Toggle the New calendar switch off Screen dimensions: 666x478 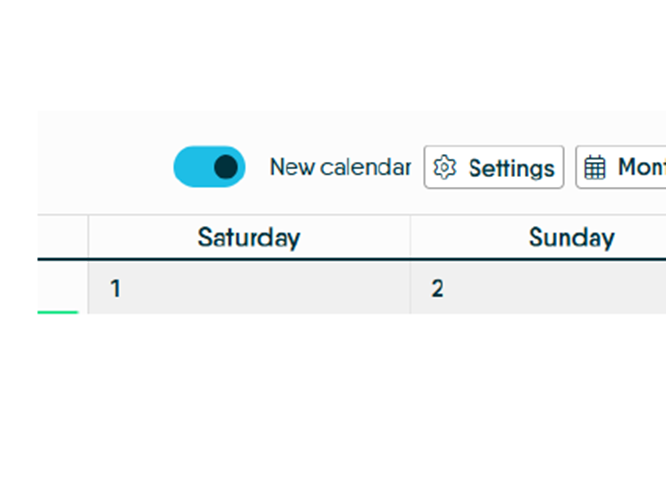(209, 167)
